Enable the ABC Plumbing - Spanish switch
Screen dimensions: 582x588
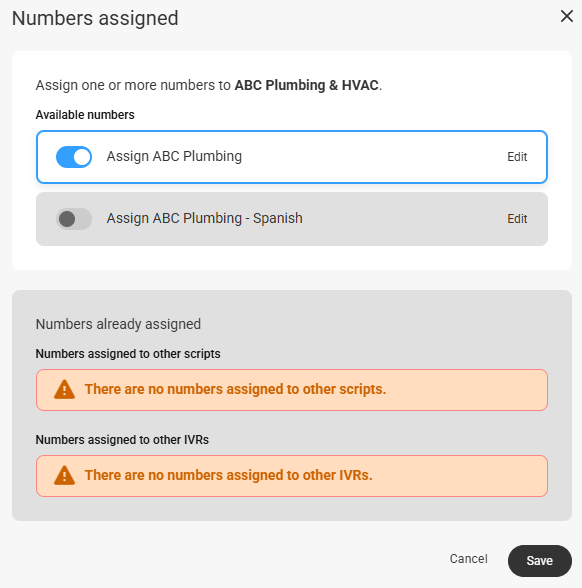point(74,219)
